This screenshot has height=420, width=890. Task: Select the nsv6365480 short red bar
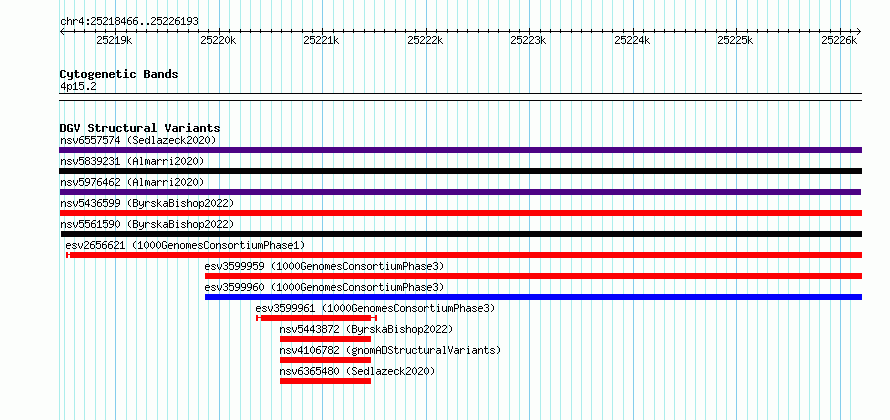325,381
